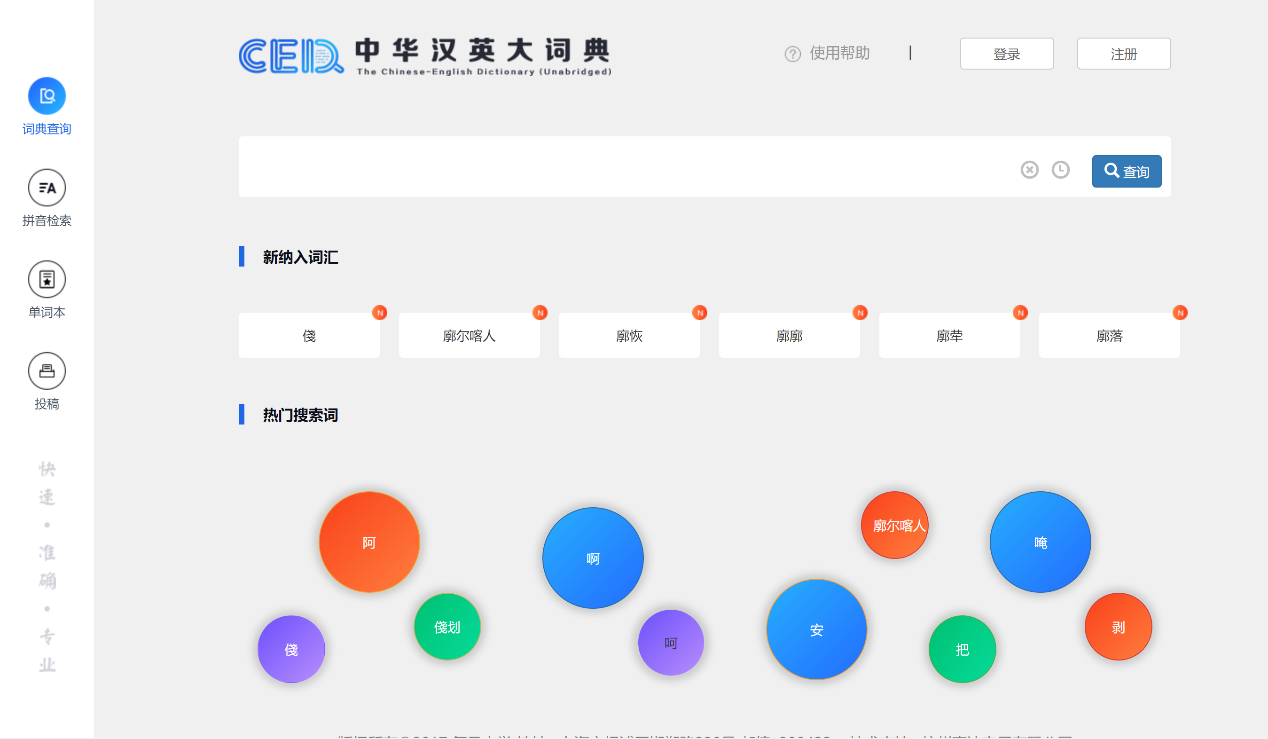Click the blue 安 hot word bubble

[x=816, y=630]
